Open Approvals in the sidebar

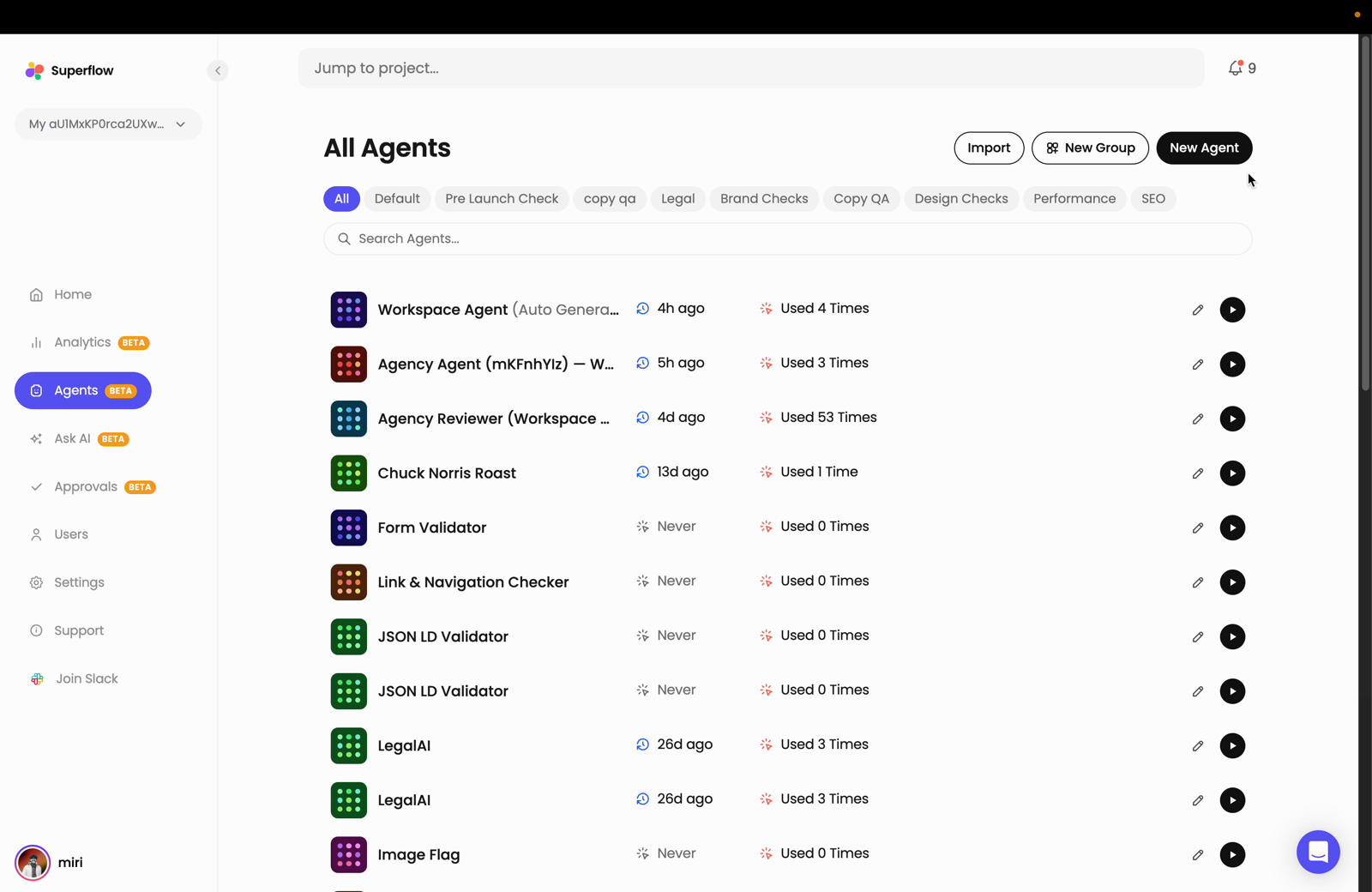(x=93, y=486)
